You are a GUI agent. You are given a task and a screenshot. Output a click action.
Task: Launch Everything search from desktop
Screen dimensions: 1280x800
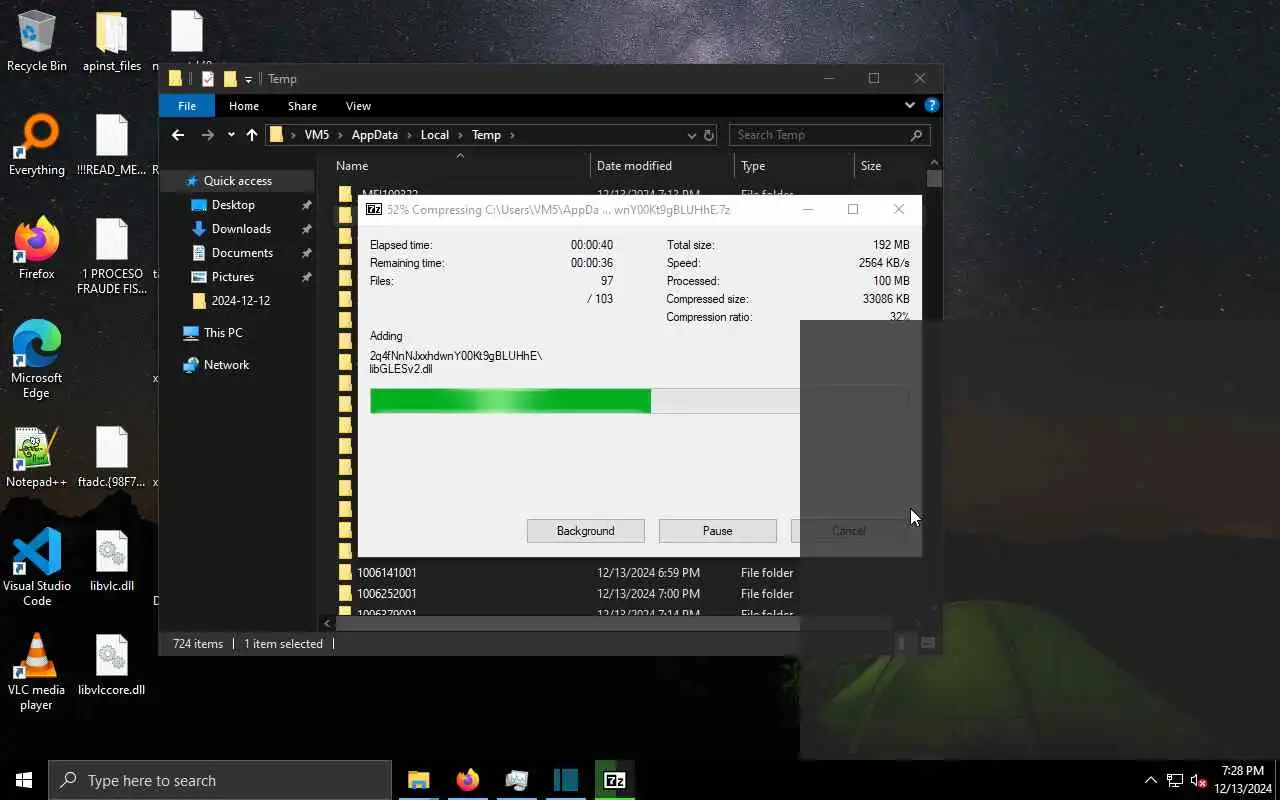pyautogui.click(x=37, y=145)
